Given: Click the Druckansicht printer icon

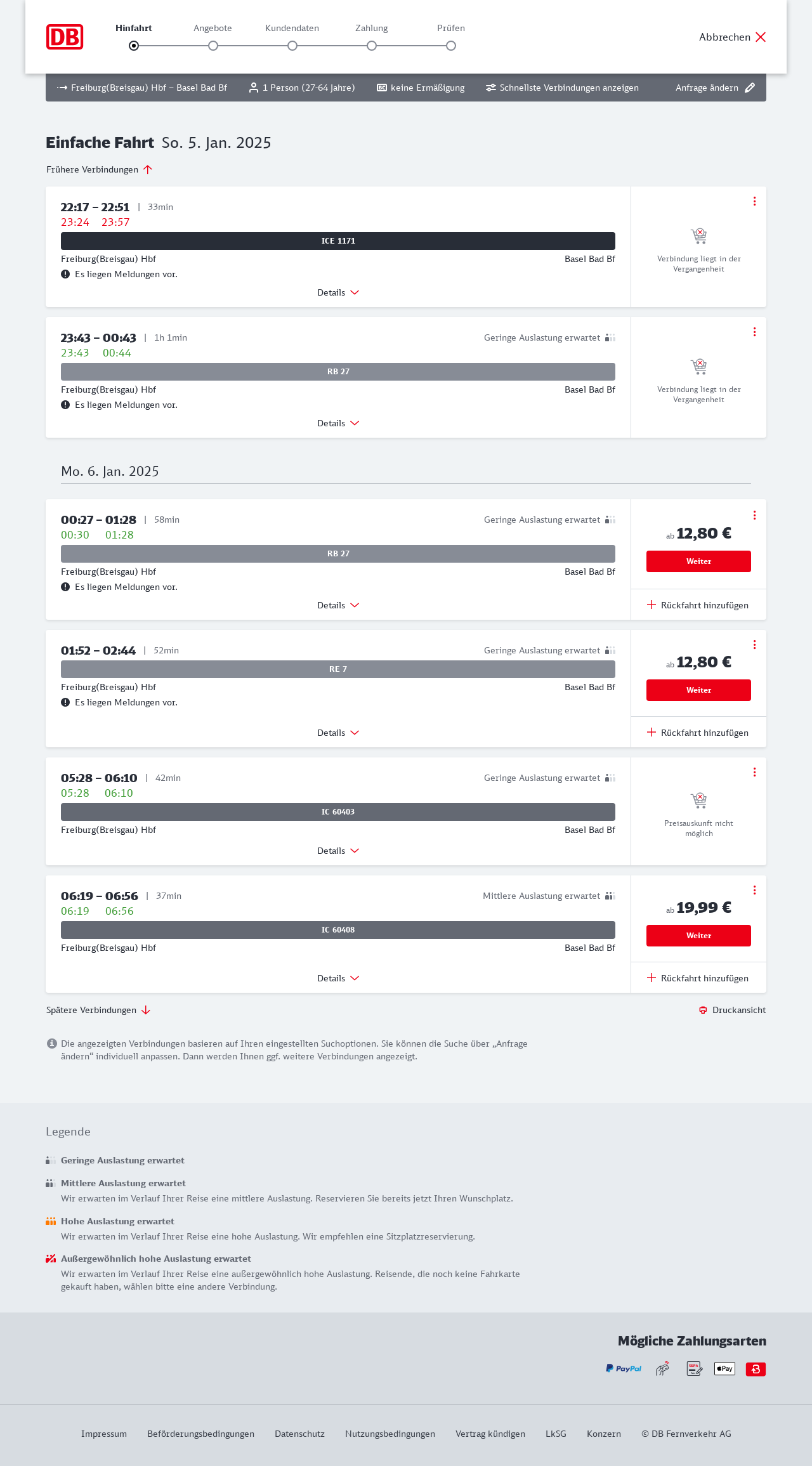Looking at the screenshot, I should tap(703, 1010).
